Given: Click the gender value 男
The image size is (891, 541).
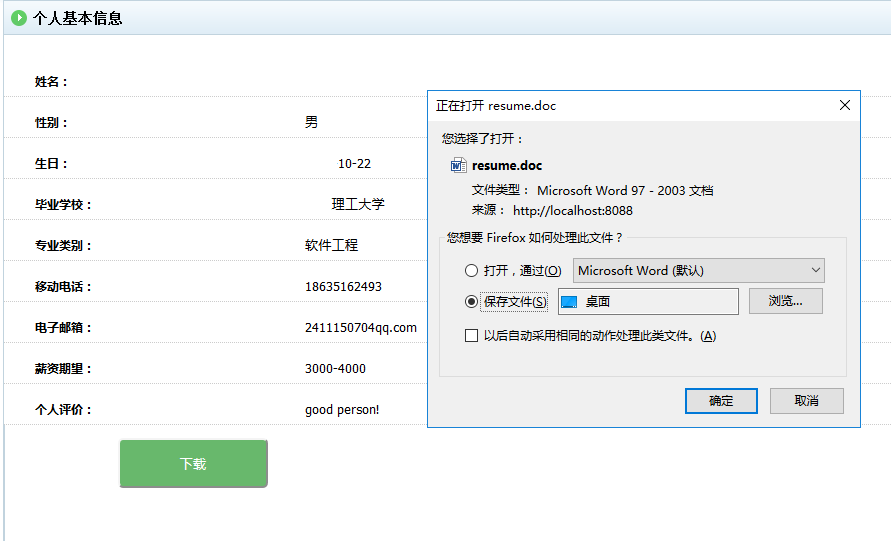Looking at the screenshot, I should point(311,122).
